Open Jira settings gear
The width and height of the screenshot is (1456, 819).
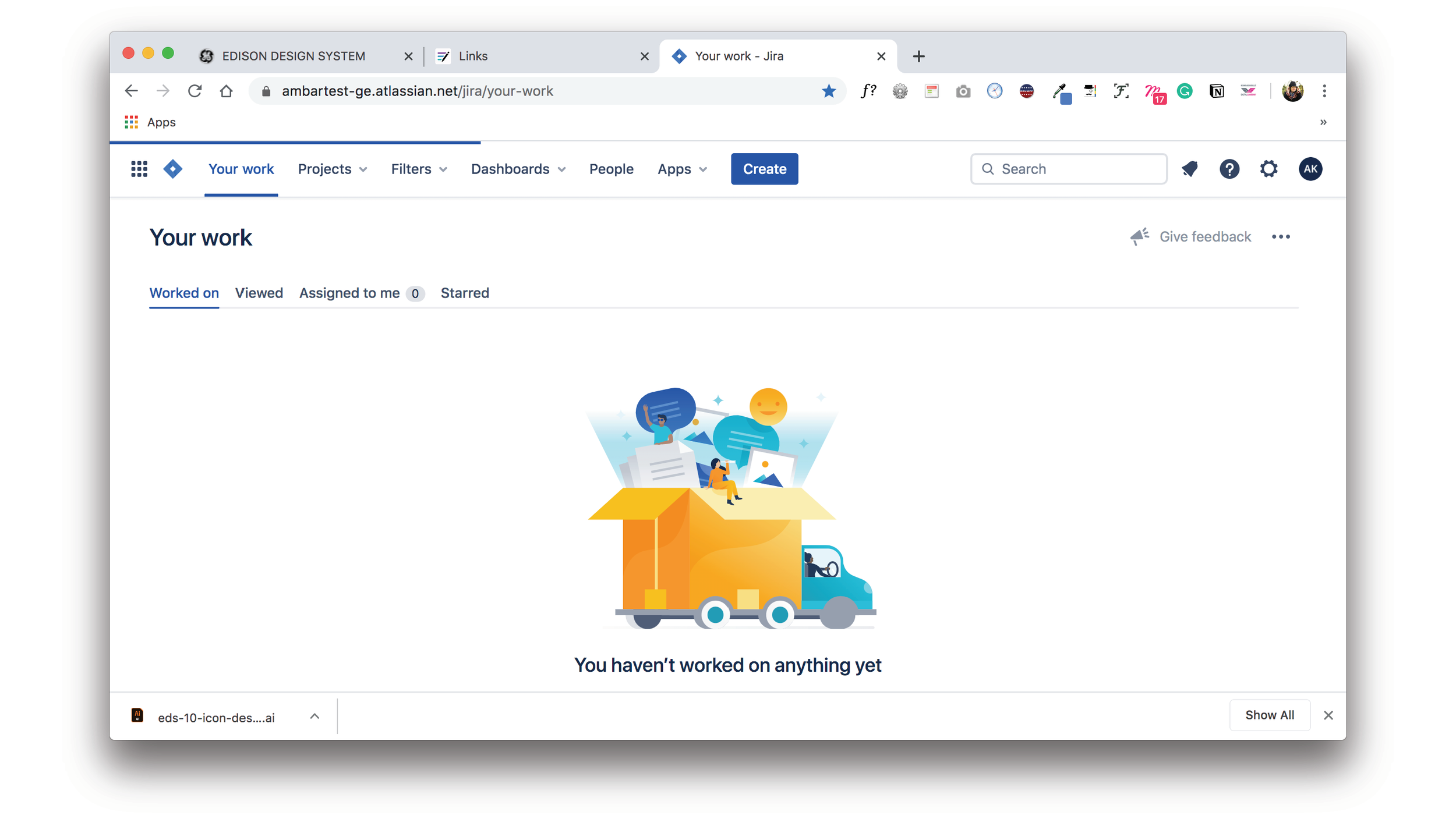pyautogui.click(x=1268, y=169)
